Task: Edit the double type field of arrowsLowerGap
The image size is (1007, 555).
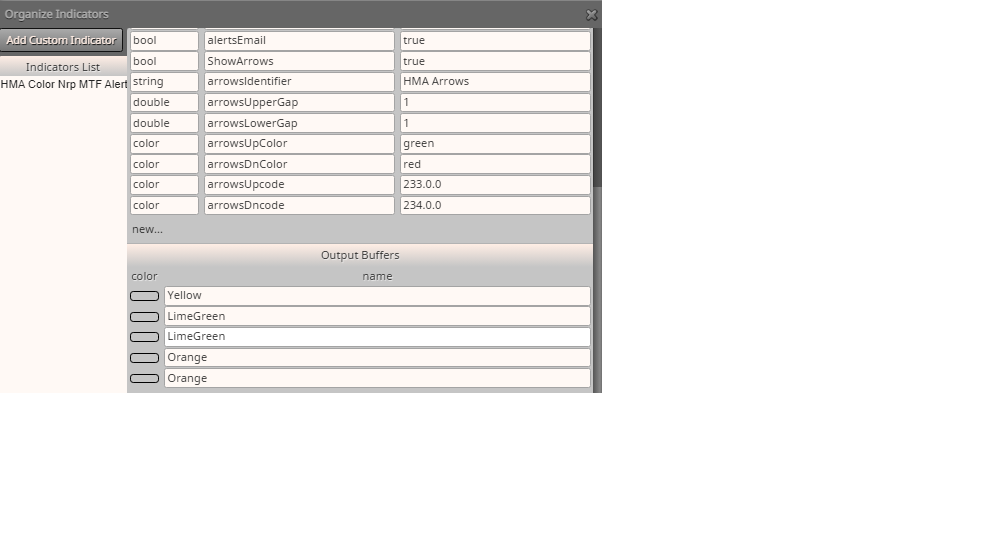Action: pyautogui.click(x=164, y=123)
